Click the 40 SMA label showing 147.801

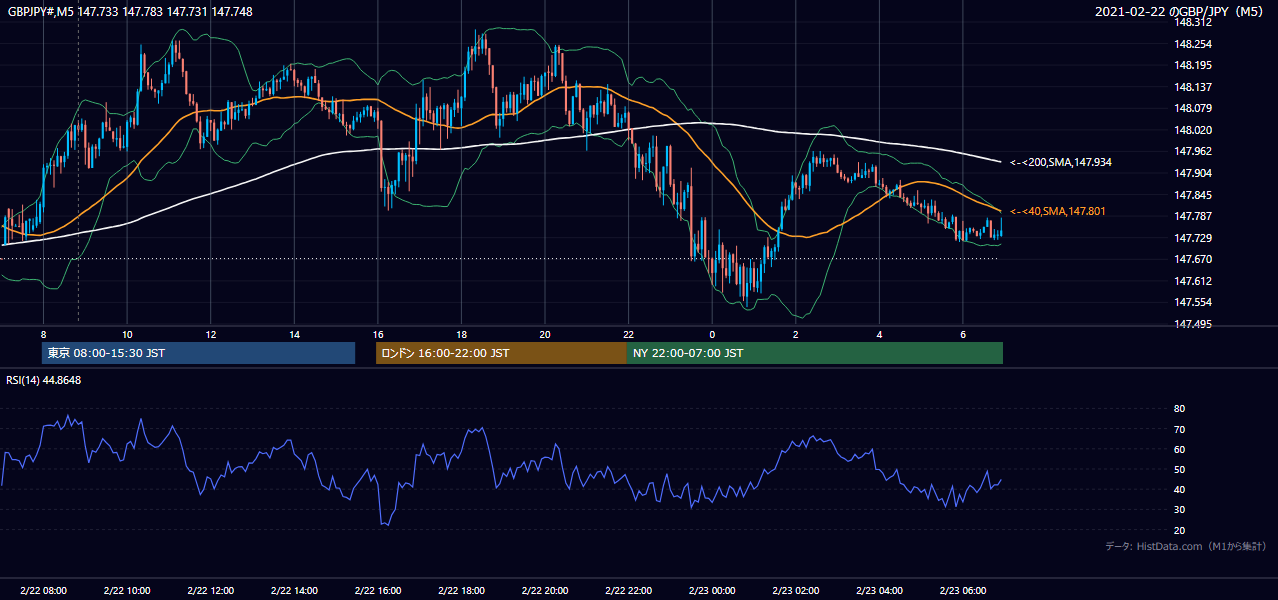(x=1057, y=211)
